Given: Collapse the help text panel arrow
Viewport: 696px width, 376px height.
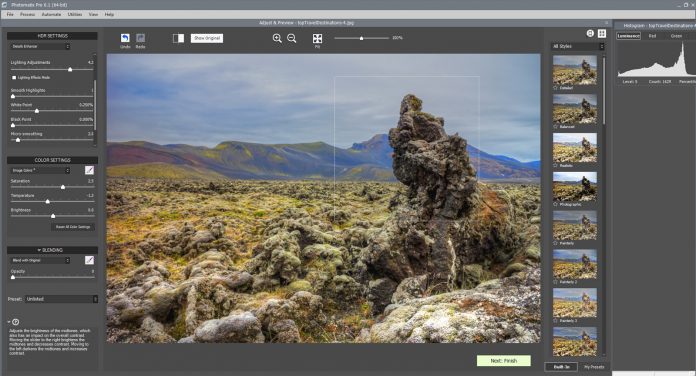Looking at the screenshot, I should pos(9,322).
